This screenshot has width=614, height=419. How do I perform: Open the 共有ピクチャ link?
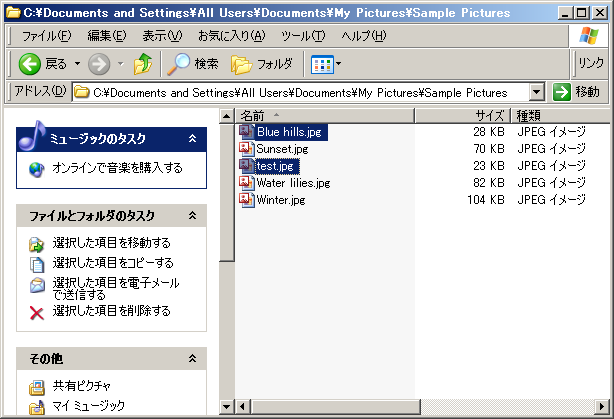click(81, 386)
